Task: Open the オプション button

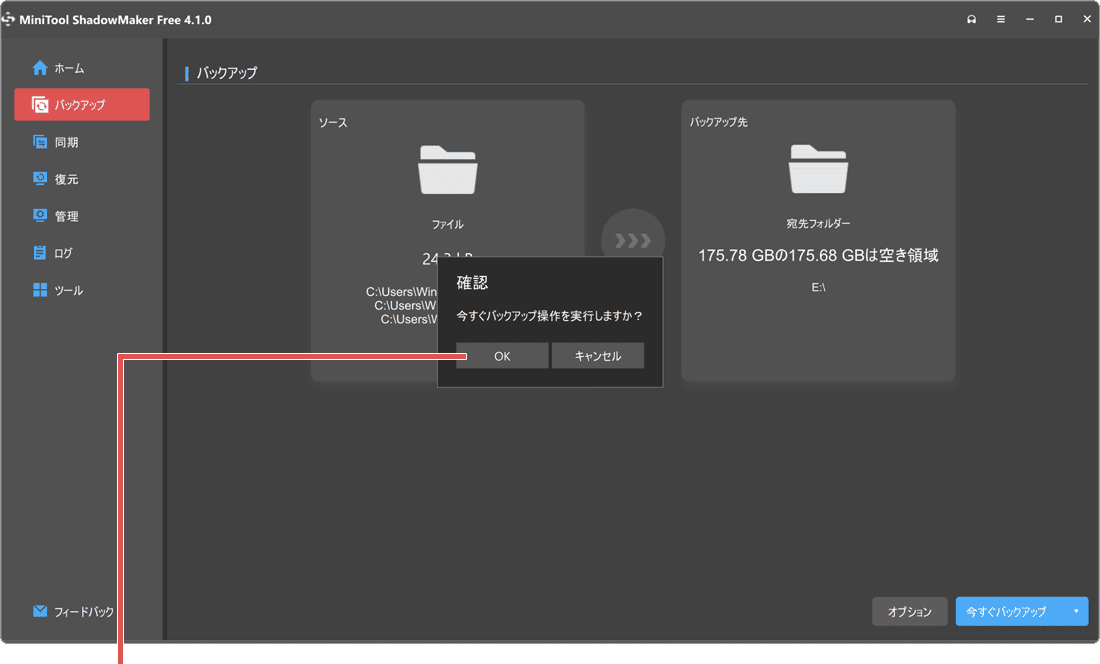Action: [x=909, y=611]
